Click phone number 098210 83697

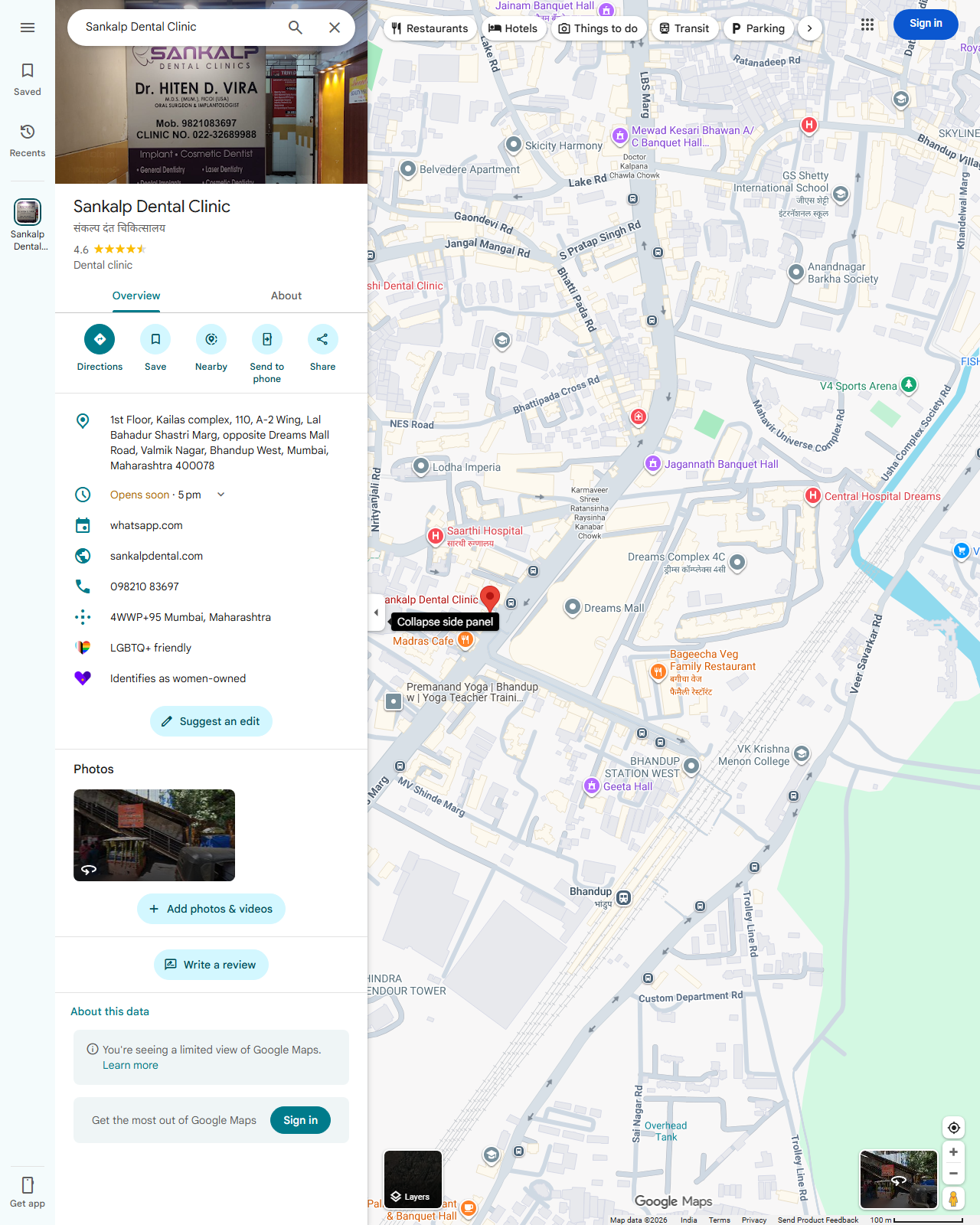tap(145, 586)
